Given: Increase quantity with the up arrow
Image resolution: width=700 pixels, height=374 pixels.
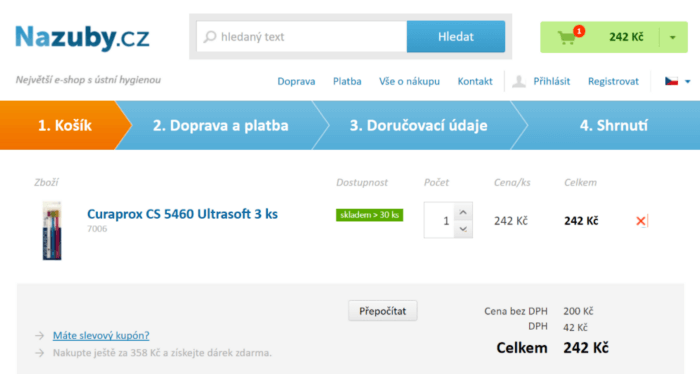Looking at the screenshot, I should coord(463,212).
